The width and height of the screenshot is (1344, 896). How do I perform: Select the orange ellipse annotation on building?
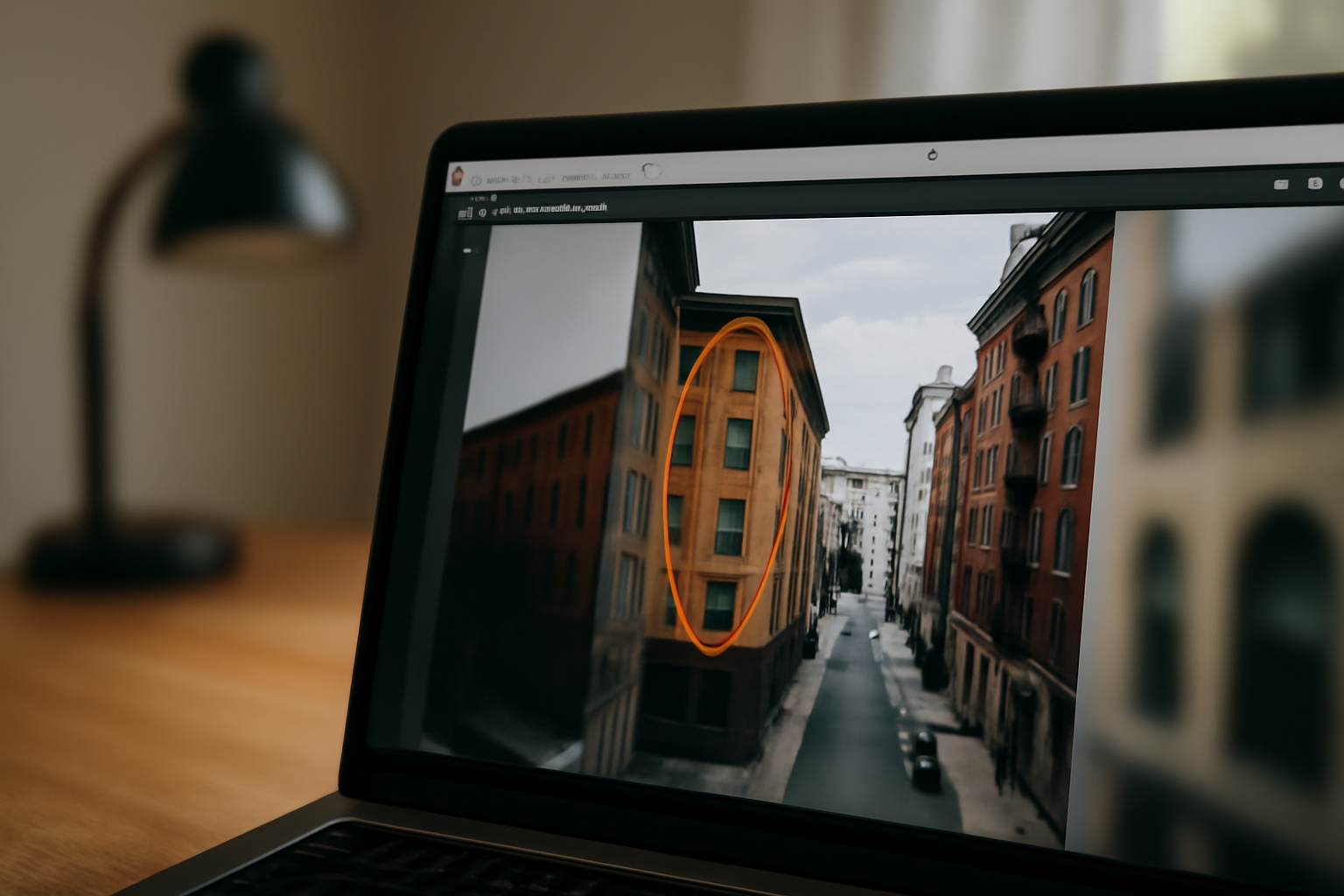click(728, 486)
